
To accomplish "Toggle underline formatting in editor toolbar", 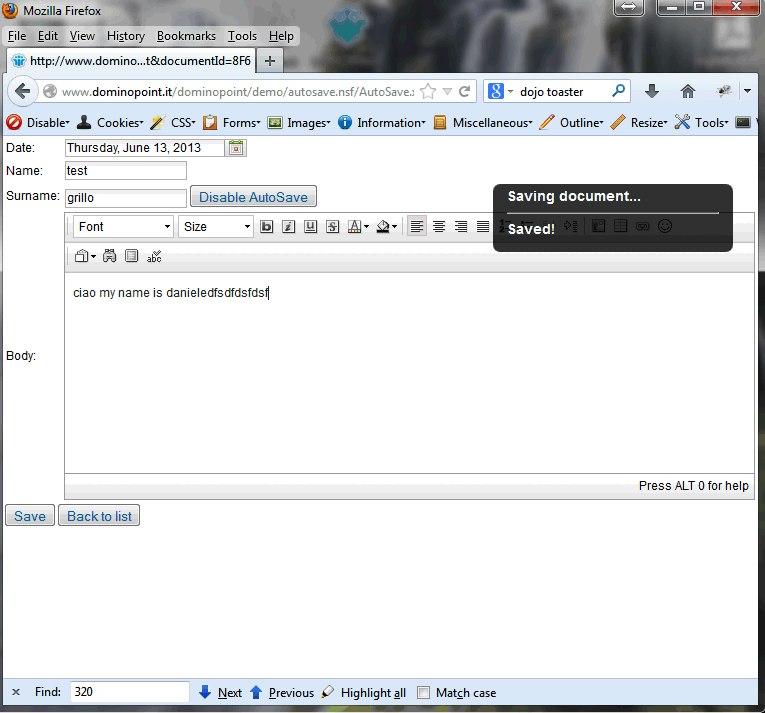I will [310, 226].
